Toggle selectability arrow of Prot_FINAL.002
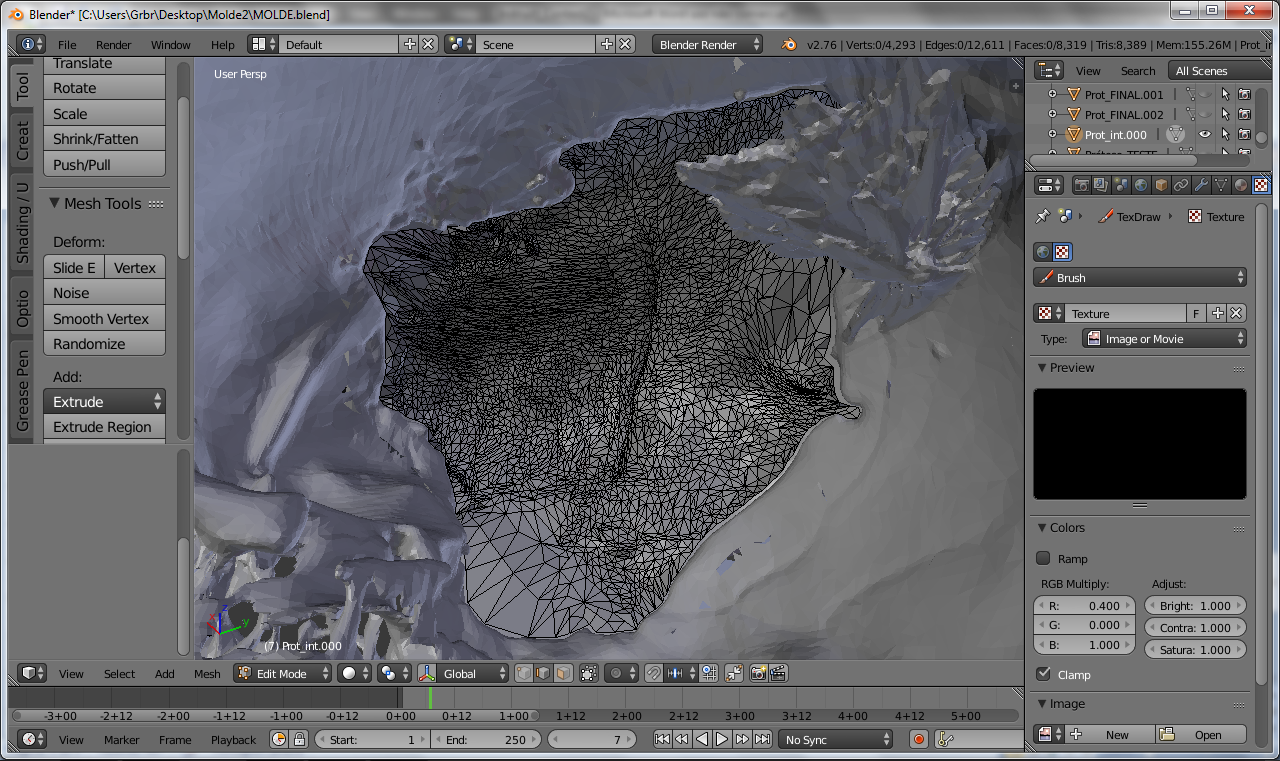 click(1225, 114)
